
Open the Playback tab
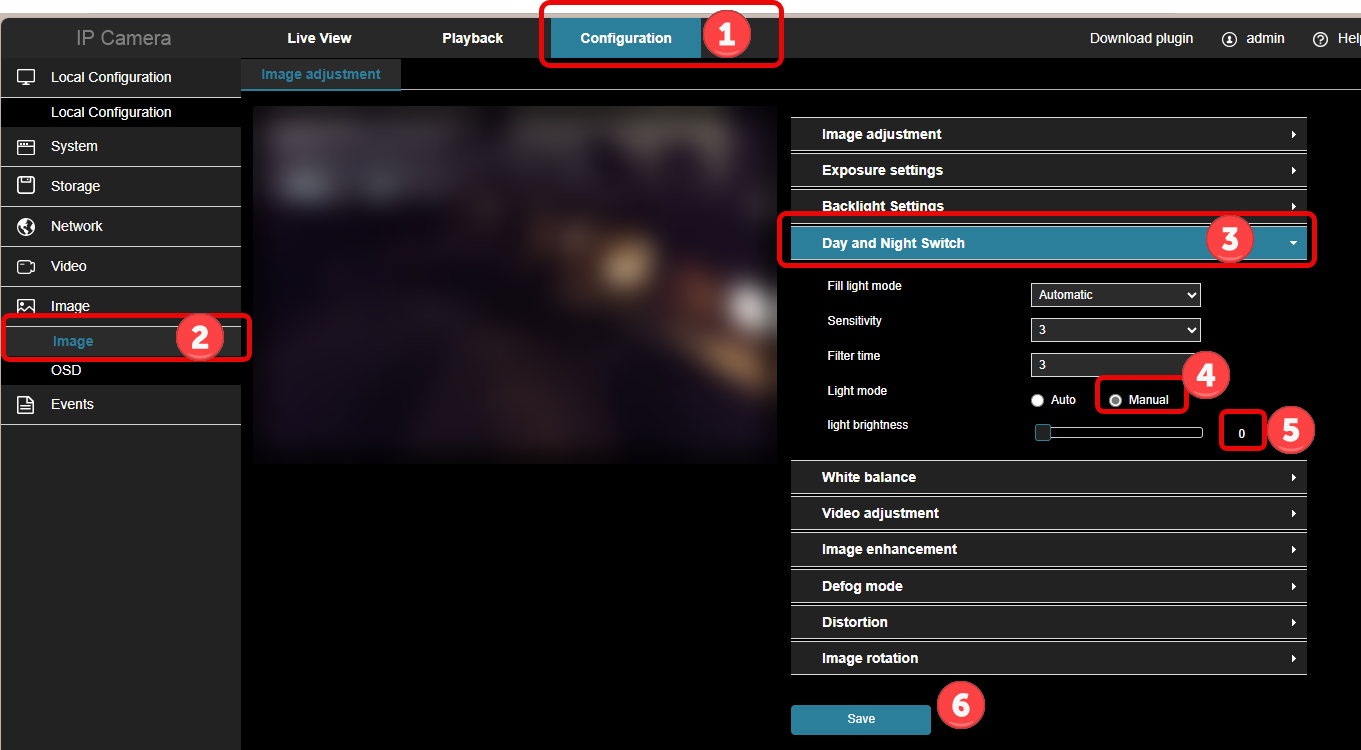click(472, 38)
